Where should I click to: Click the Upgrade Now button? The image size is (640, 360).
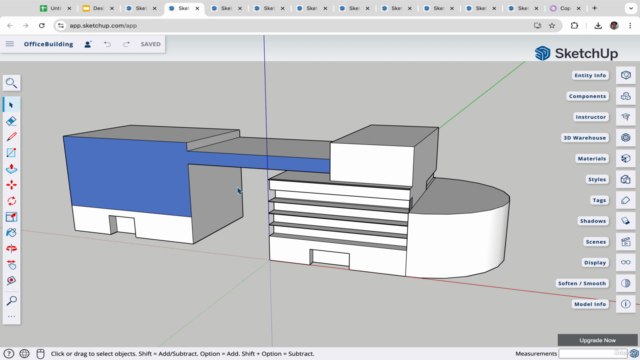coord(598,340)
